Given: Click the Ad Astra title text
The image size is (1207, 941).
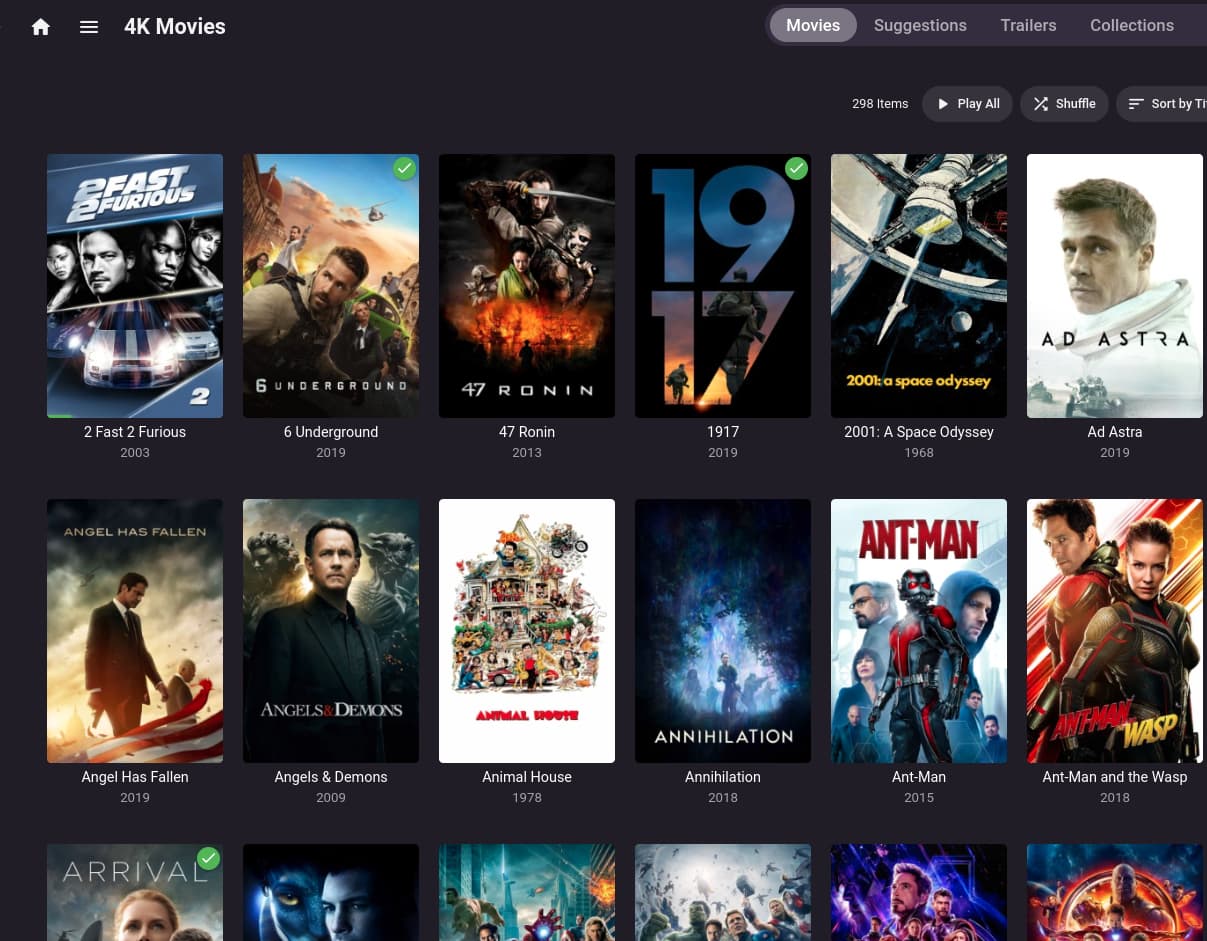Looking at the screenshot, I should [1115, 432].
